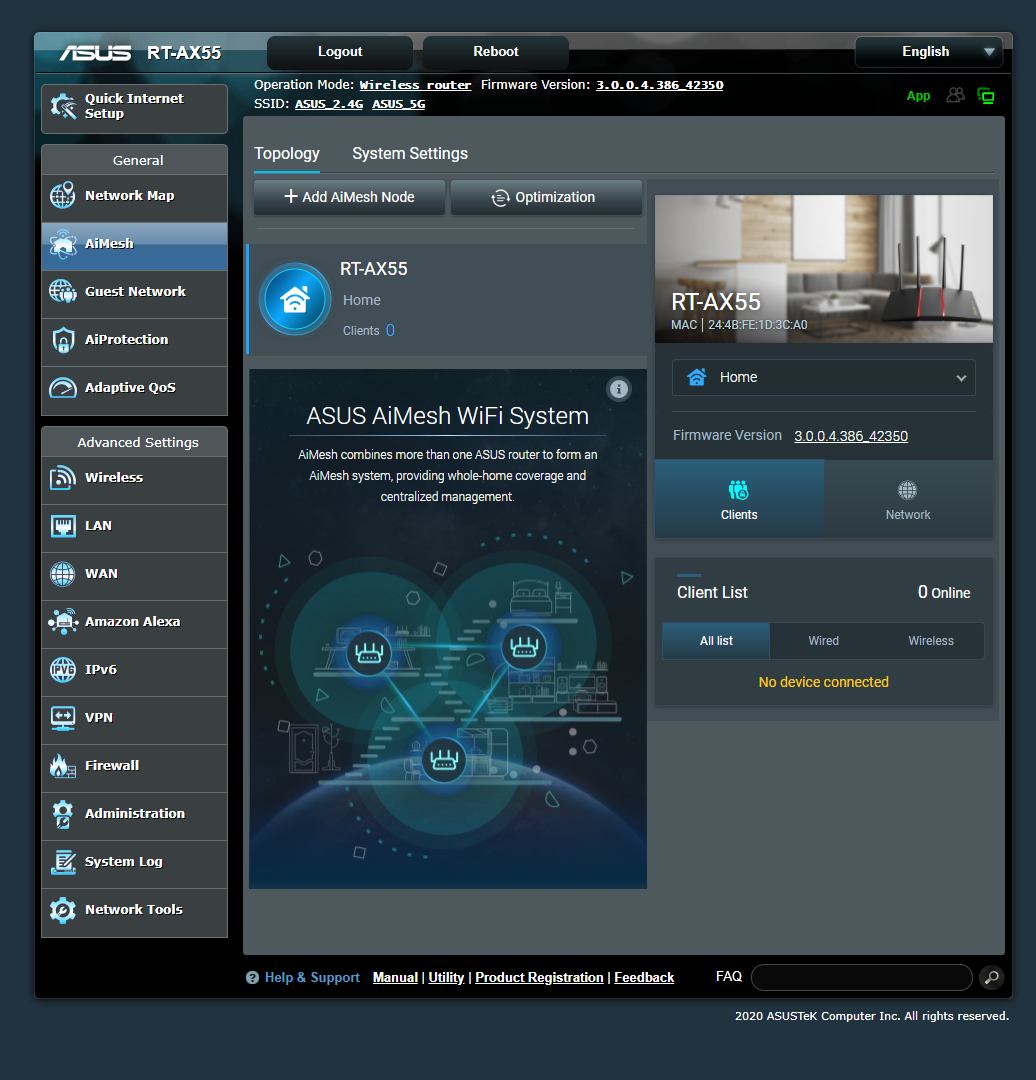Click the MAC address 24:4B:FE:1D:3C:A0

coord(757,324)
